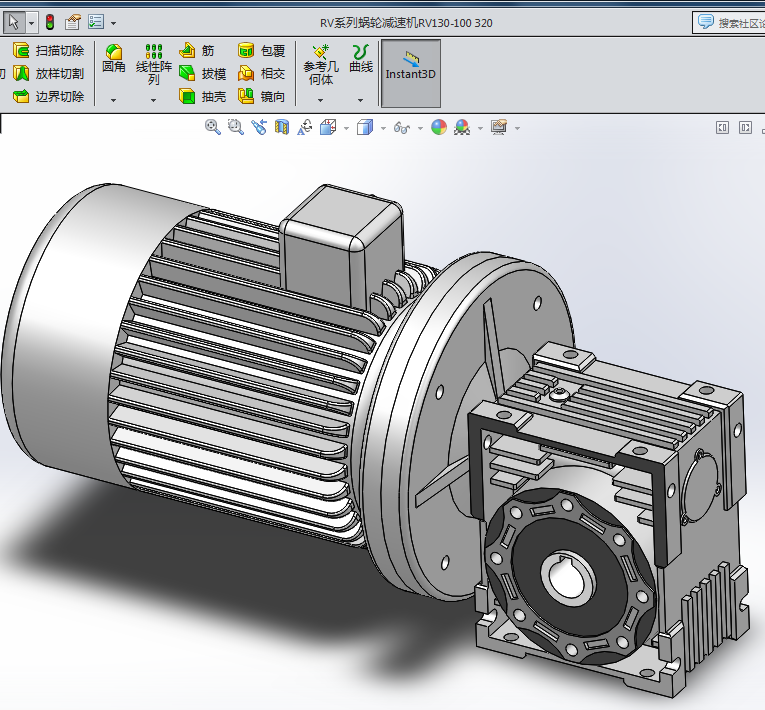Select the Swept Cut (扫描切除) tool

pos(48,50)
